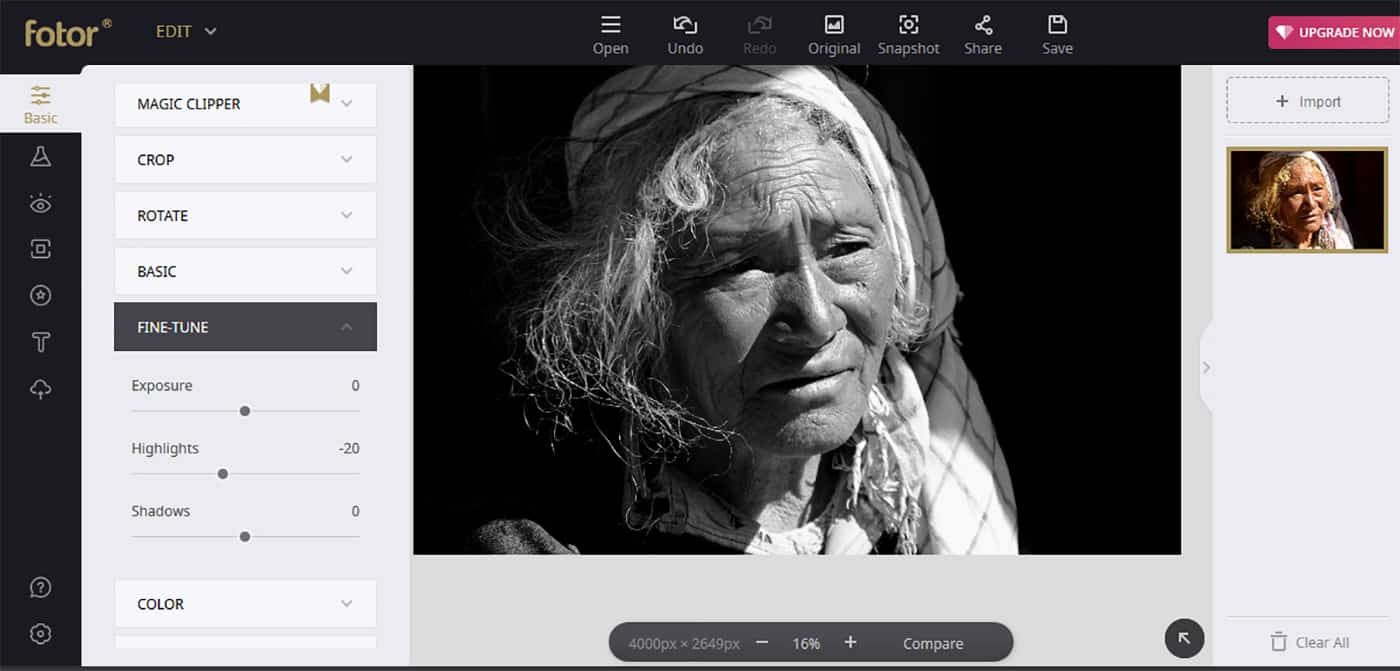Click the Open menu icon
This screenshot has width=1400, height=671.
pos(610,35)
